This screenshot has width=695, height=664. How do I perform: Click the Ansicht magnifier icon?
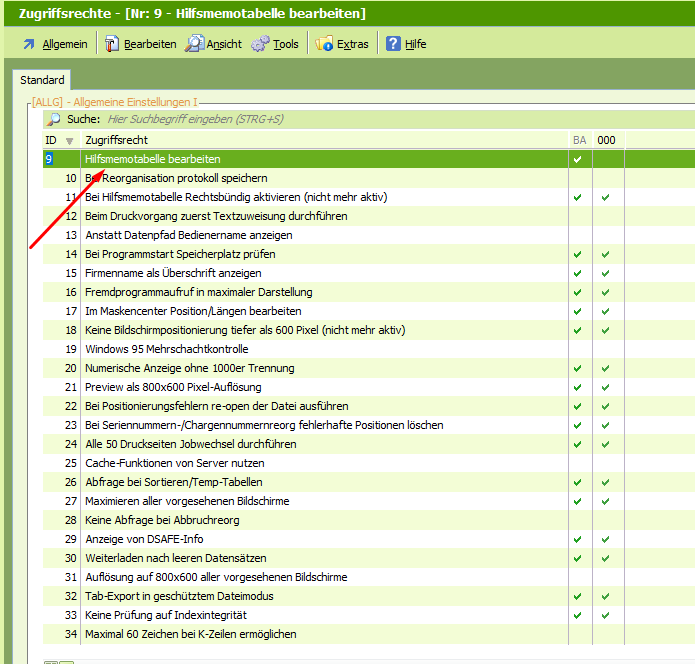[x=194, y=43]
